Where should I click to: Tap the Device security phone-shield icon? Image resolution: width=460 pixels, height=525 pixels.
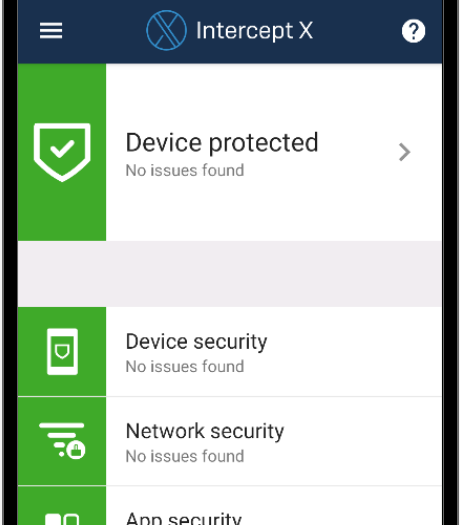(62, 352)
